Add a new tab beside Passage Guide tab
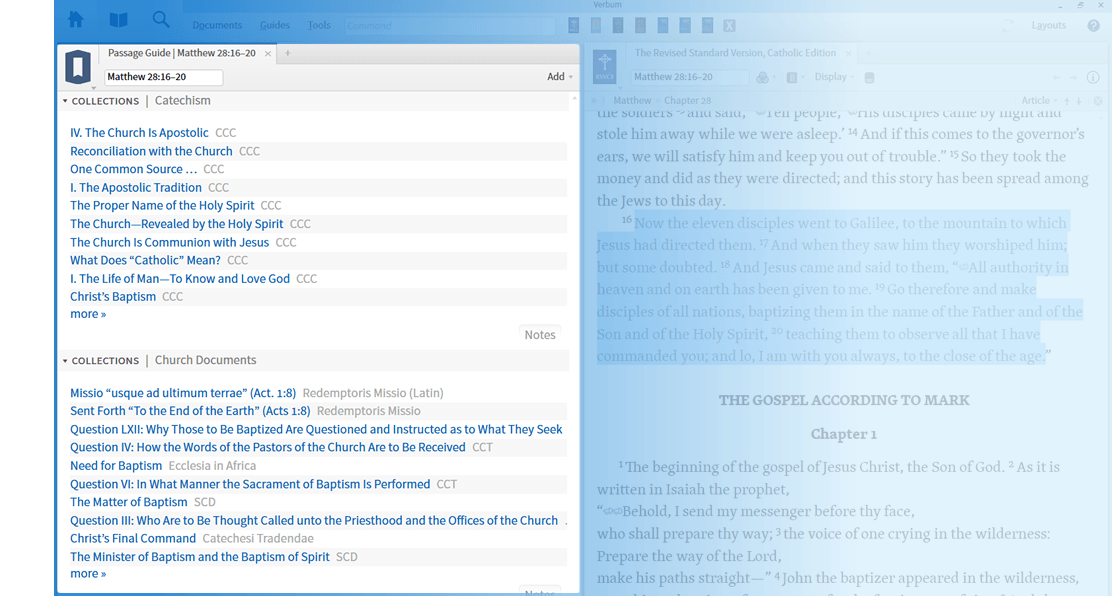 coord(287,53)
